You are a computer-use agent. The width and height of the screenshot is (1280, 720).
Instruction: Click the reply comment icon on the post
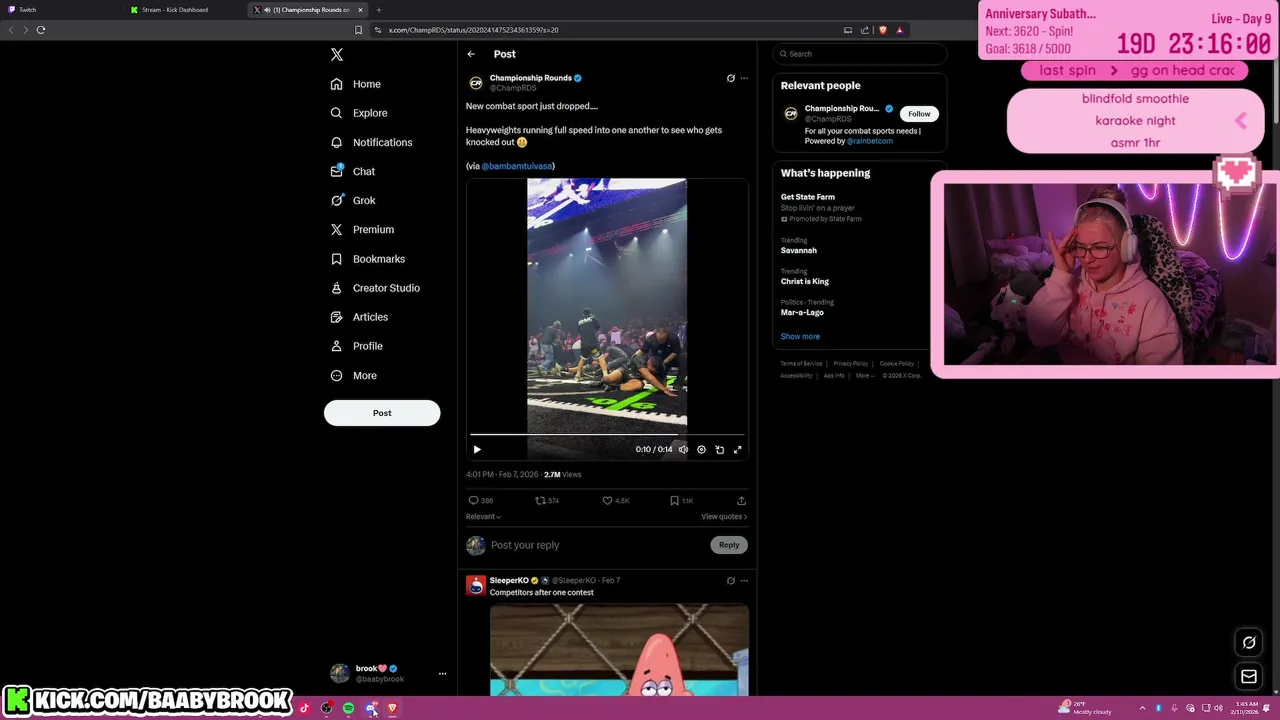(x=473, y=501)
